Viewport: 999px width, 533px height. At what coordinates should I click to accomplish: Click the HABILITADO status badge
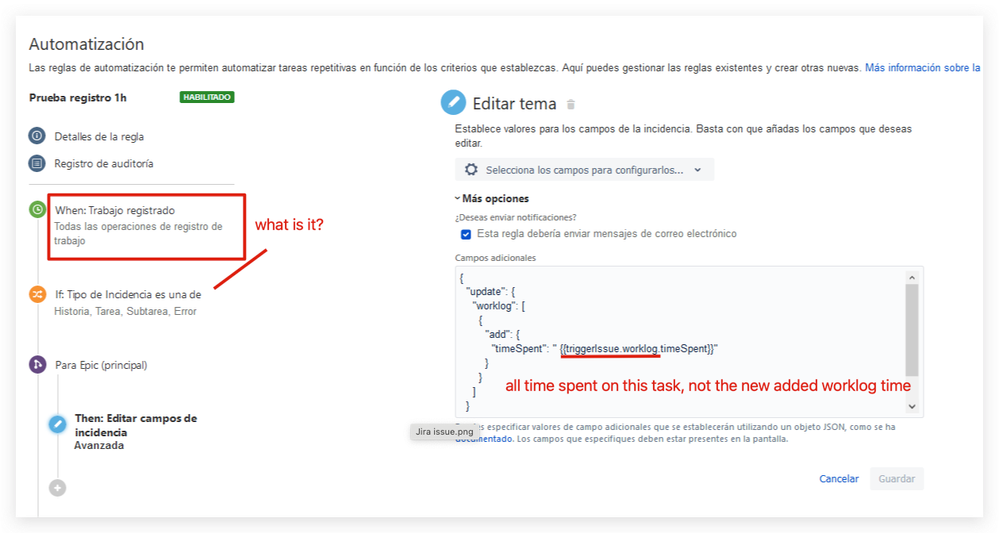207,97
